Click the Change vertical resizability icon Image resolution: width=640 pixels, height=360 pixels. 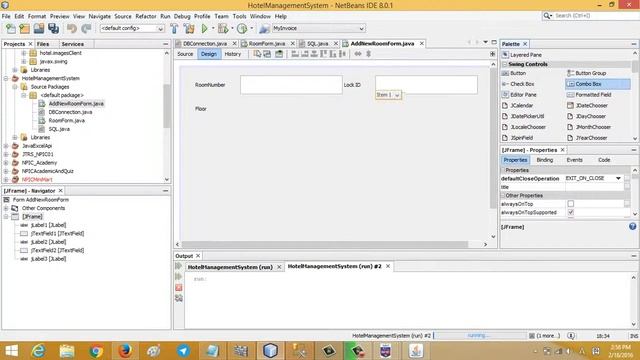(368, 54)
